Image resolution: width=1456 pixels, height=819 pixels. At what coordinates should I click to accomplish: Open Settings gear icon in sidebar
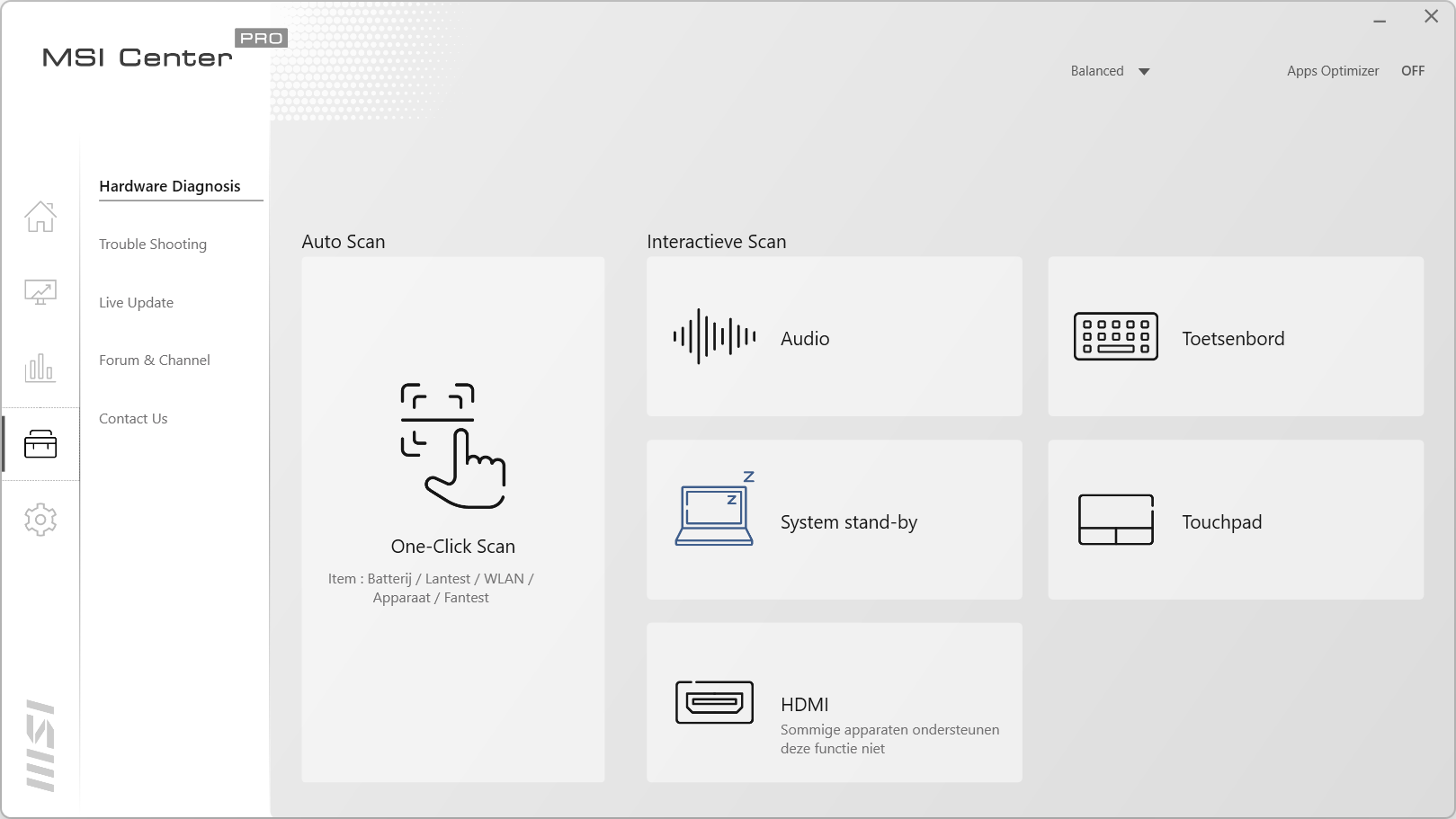tap(40, 520)
